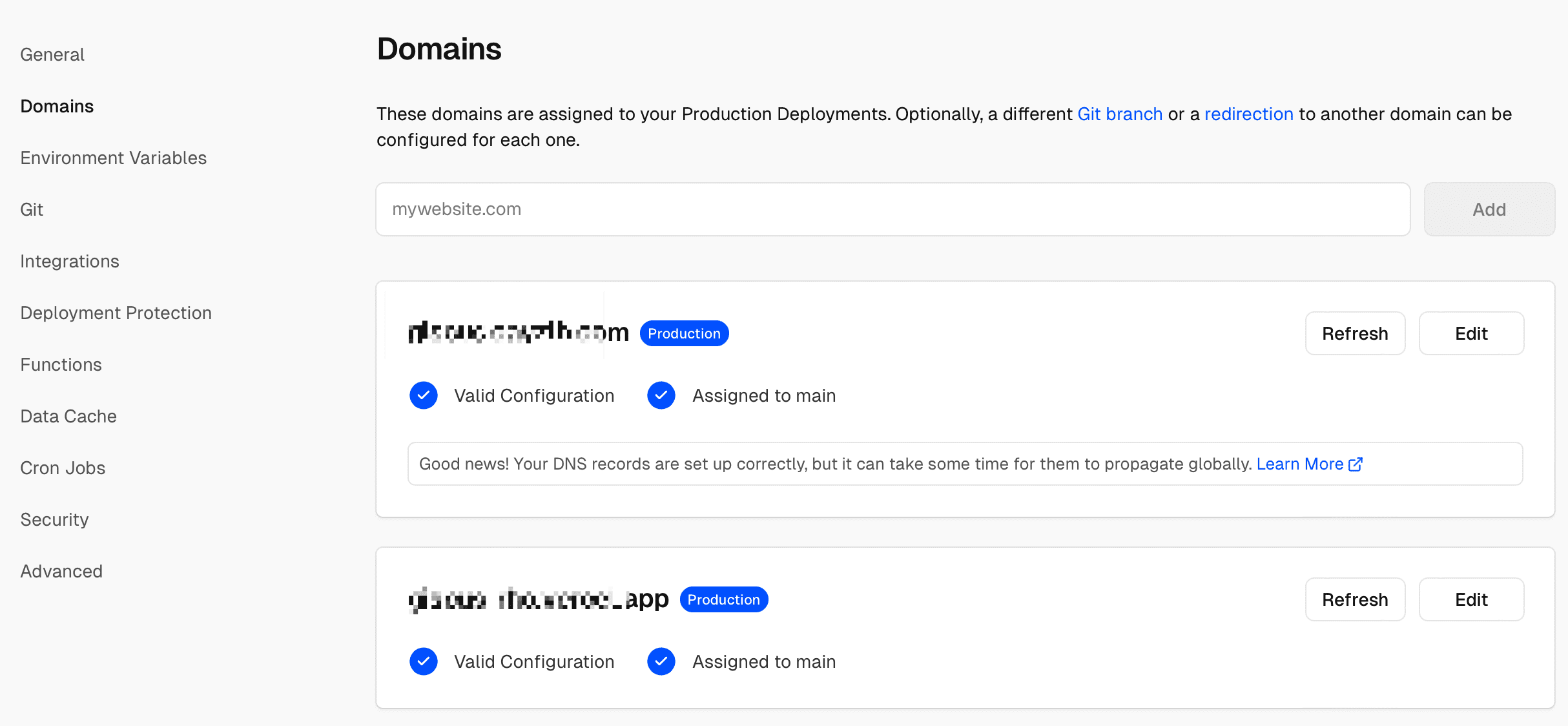This screenshot has width=1568, height=726.
Task: Click the Git branch link
Action: tap(1120, 114)
